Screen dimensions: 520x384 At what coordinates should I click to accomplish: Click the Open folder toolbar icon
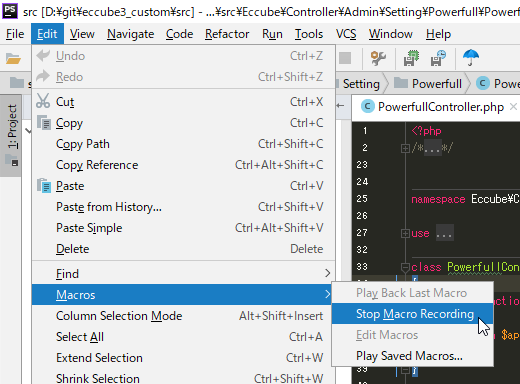(13, 58)
